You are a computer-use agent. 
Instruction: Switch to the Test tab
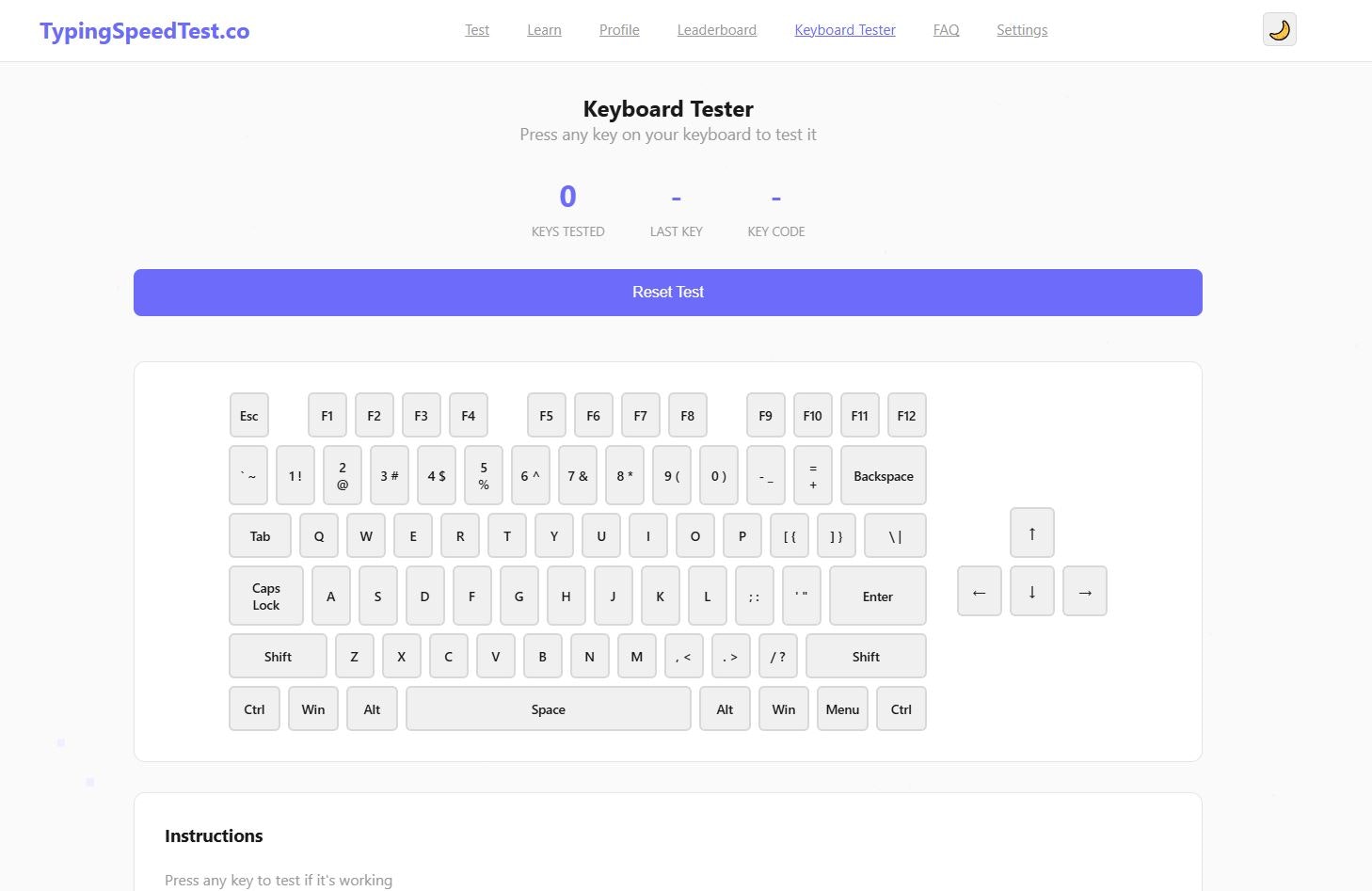pyautogui.click(x=476, y=29)
